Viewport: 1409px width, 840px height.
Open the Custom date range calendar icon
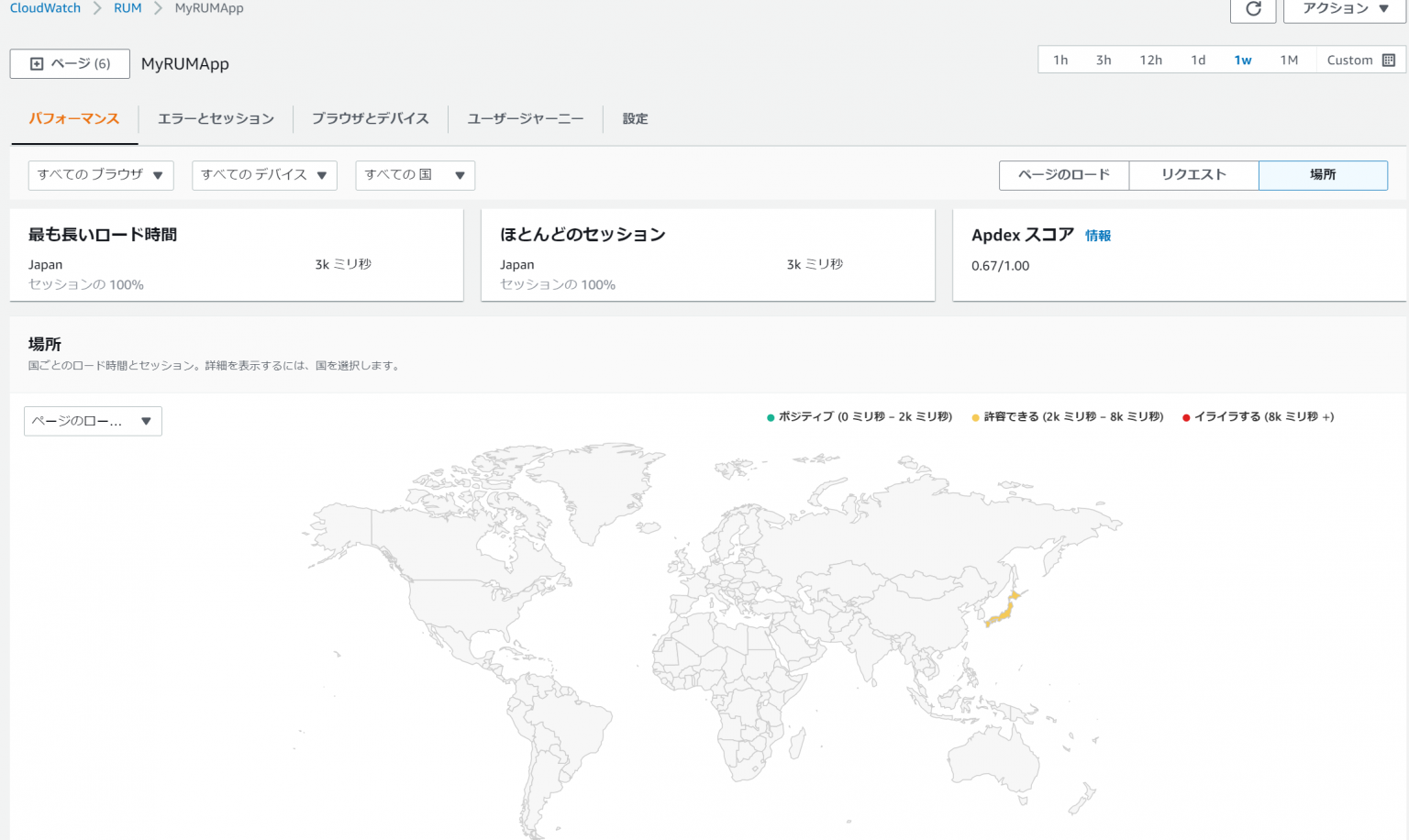tap(1390, 60)
